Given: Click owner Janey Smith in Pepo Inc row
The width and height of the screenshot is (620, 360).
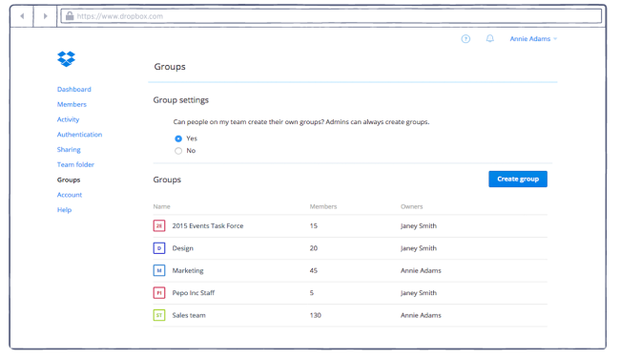Looking at the screenshot, I should click(x=419, y=293).
